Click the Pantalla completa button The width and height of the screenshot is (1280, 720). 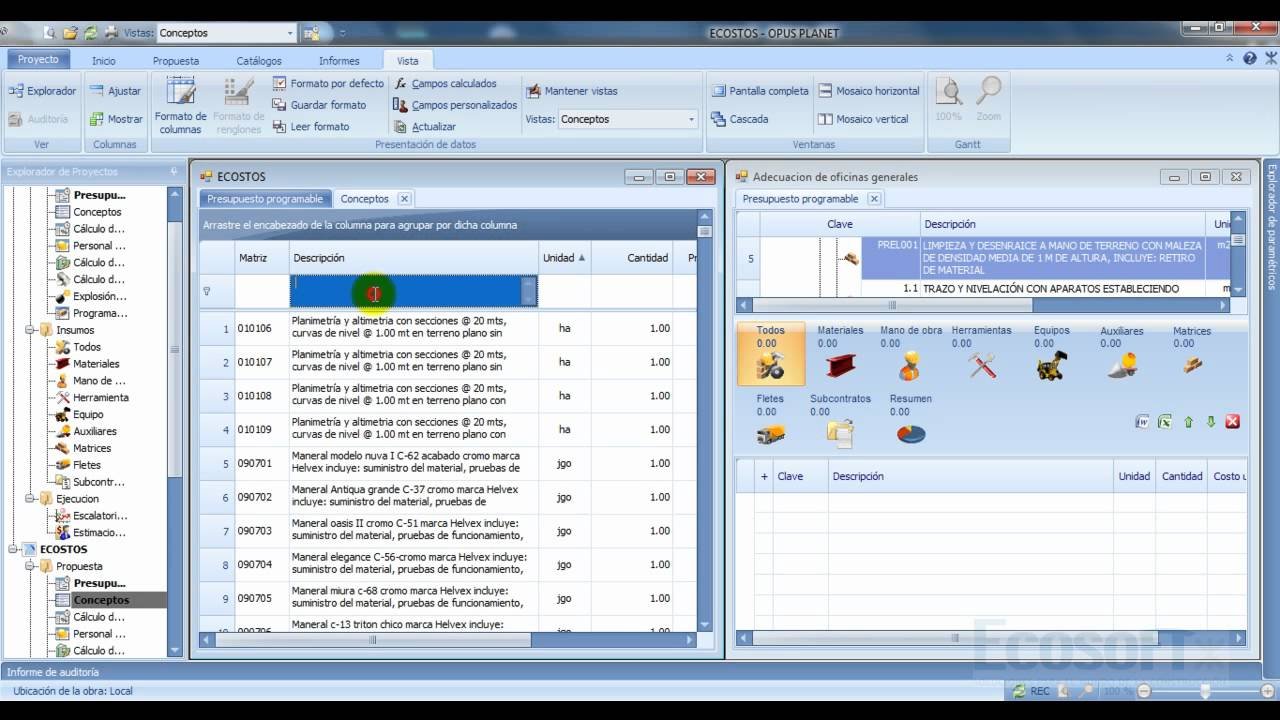click(x=762, y=90)
